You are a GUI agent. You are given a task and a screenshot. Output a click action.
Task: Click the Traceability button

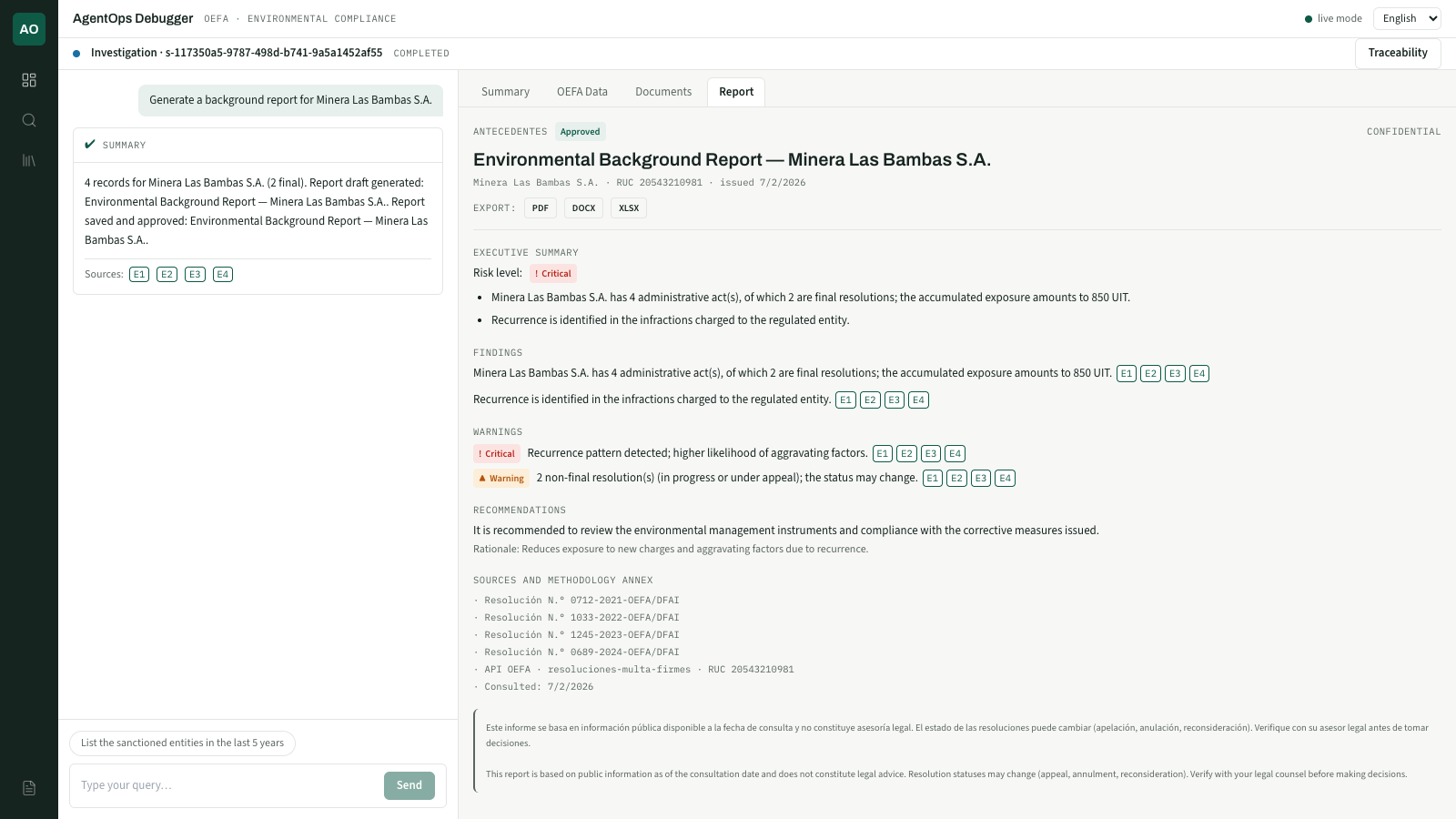click(1398, 53)
